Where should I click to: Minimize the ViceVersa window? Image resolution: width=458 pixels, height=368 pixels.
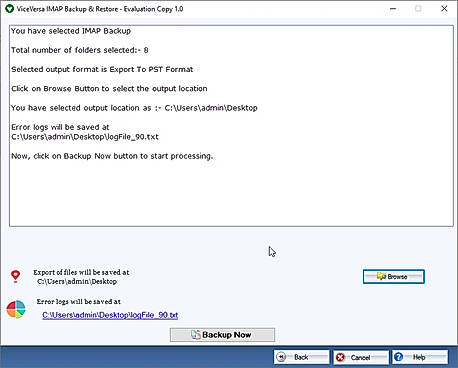pyautogui.click(x=393, y=9)
